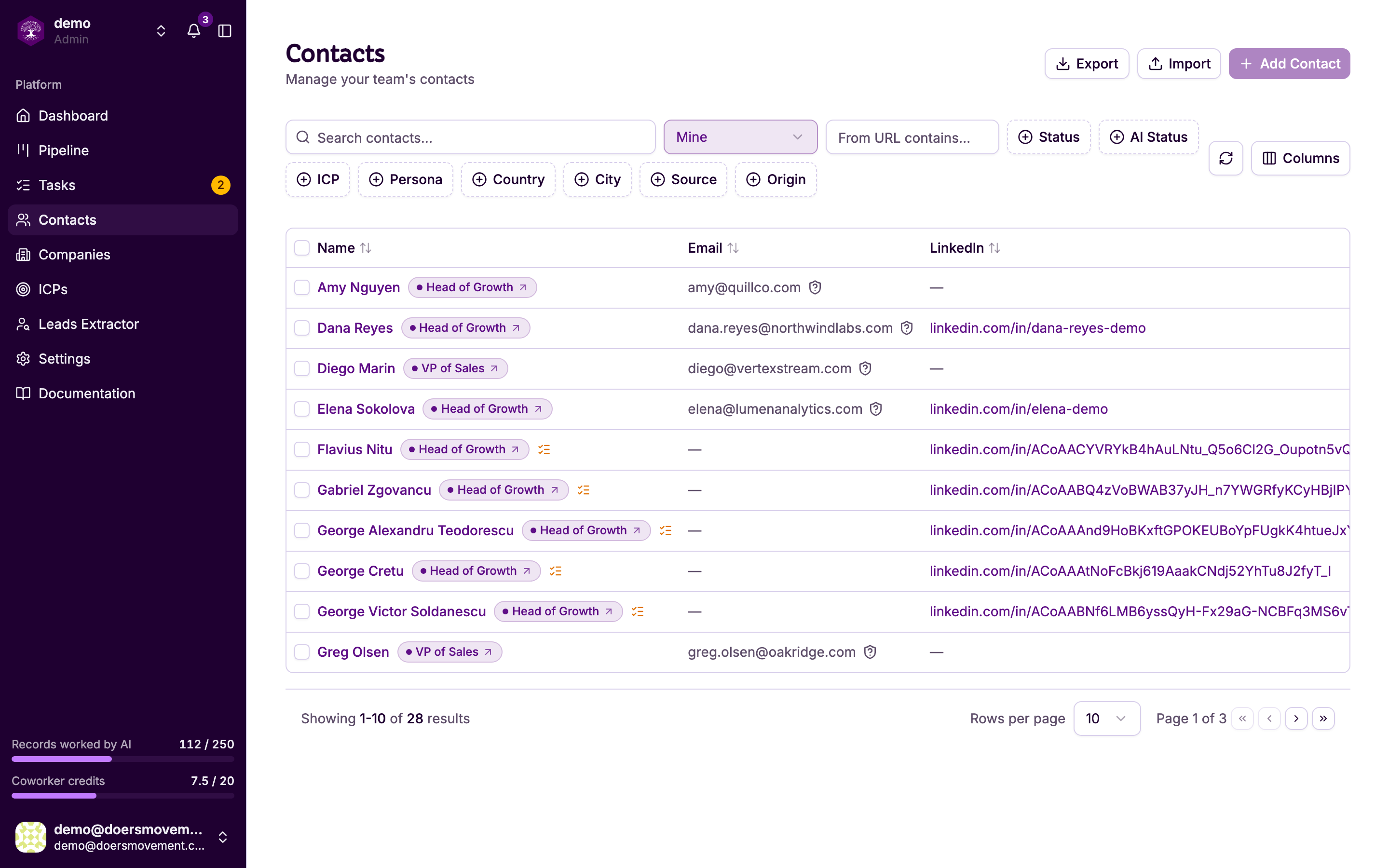1389x868 pixels.
Task: Sort by Name column arrows icon
Action: pos(366,248)
